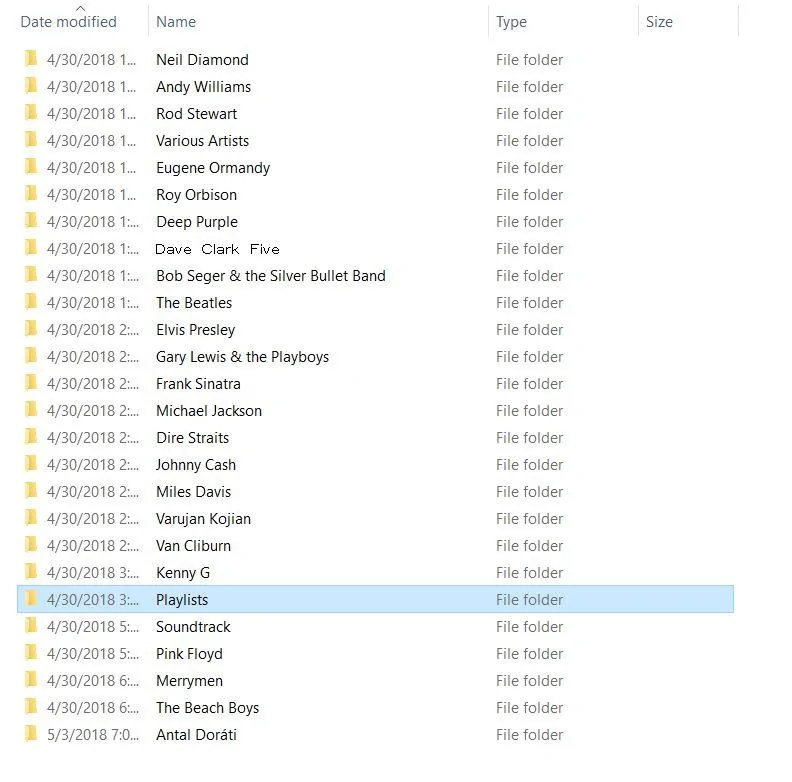The height and width of the screenshot is (782, 792).
Task: Select the Soundtrack folder name
Action: click(x=193, y=627)
